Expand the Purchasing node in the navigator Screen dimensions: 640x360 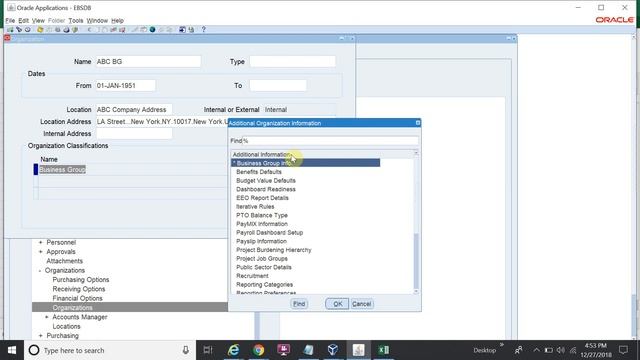click(x=40, y=336)
